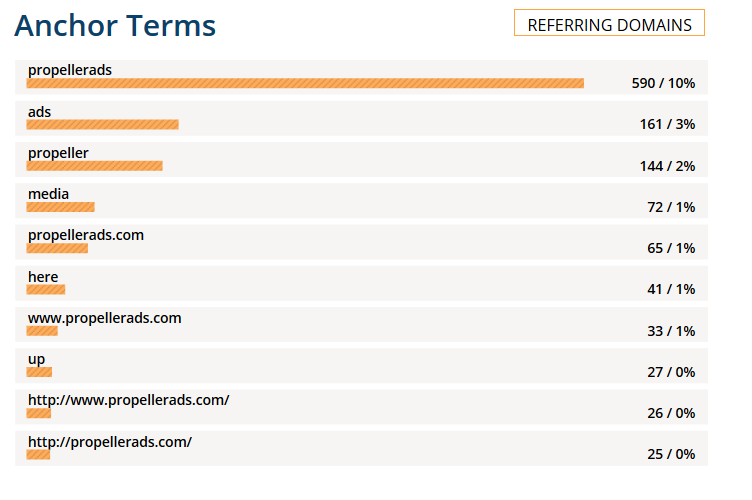Click the orange bar under propeller
Image resolution: width=752 pixels, height=500 pixels.
point(94,166)
